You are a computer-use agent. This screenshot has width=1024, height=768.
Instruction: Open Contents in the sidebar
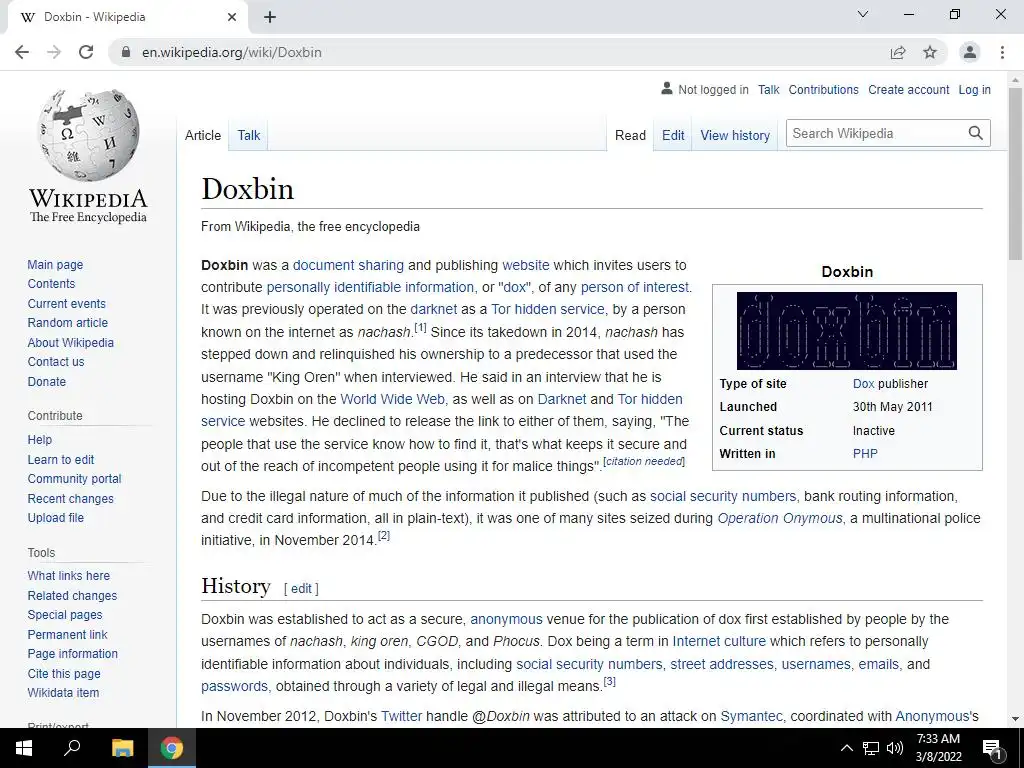(51, 283)
